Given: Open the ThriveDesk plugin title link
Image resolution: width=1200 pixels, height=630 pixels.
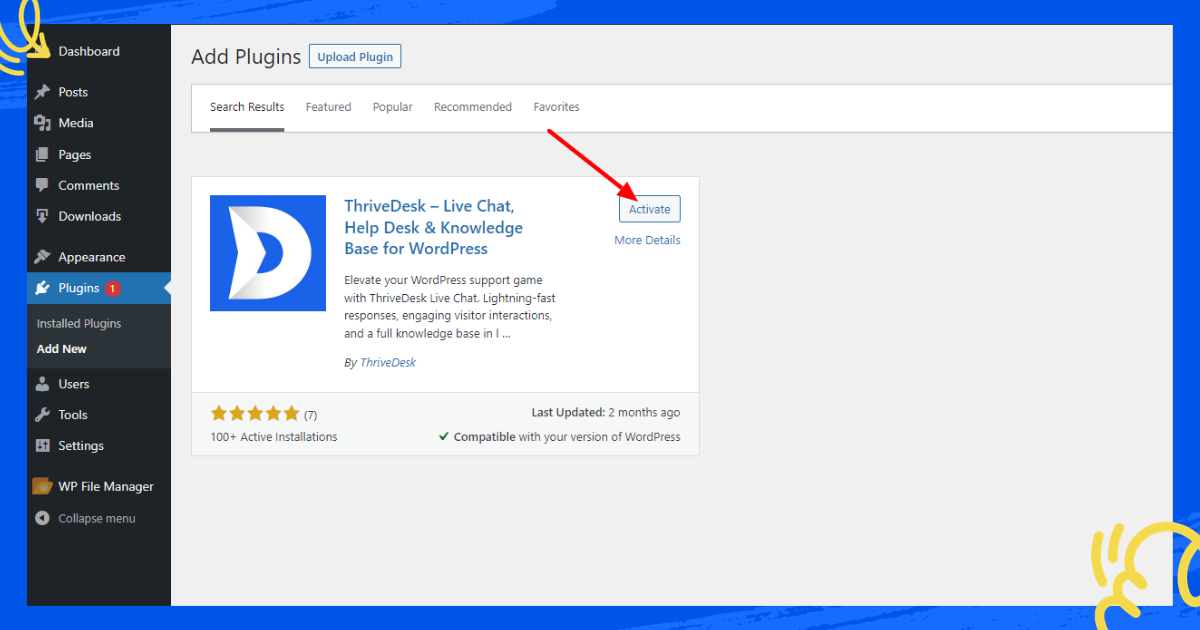Looking at the screenshot, I should point(434,227).
